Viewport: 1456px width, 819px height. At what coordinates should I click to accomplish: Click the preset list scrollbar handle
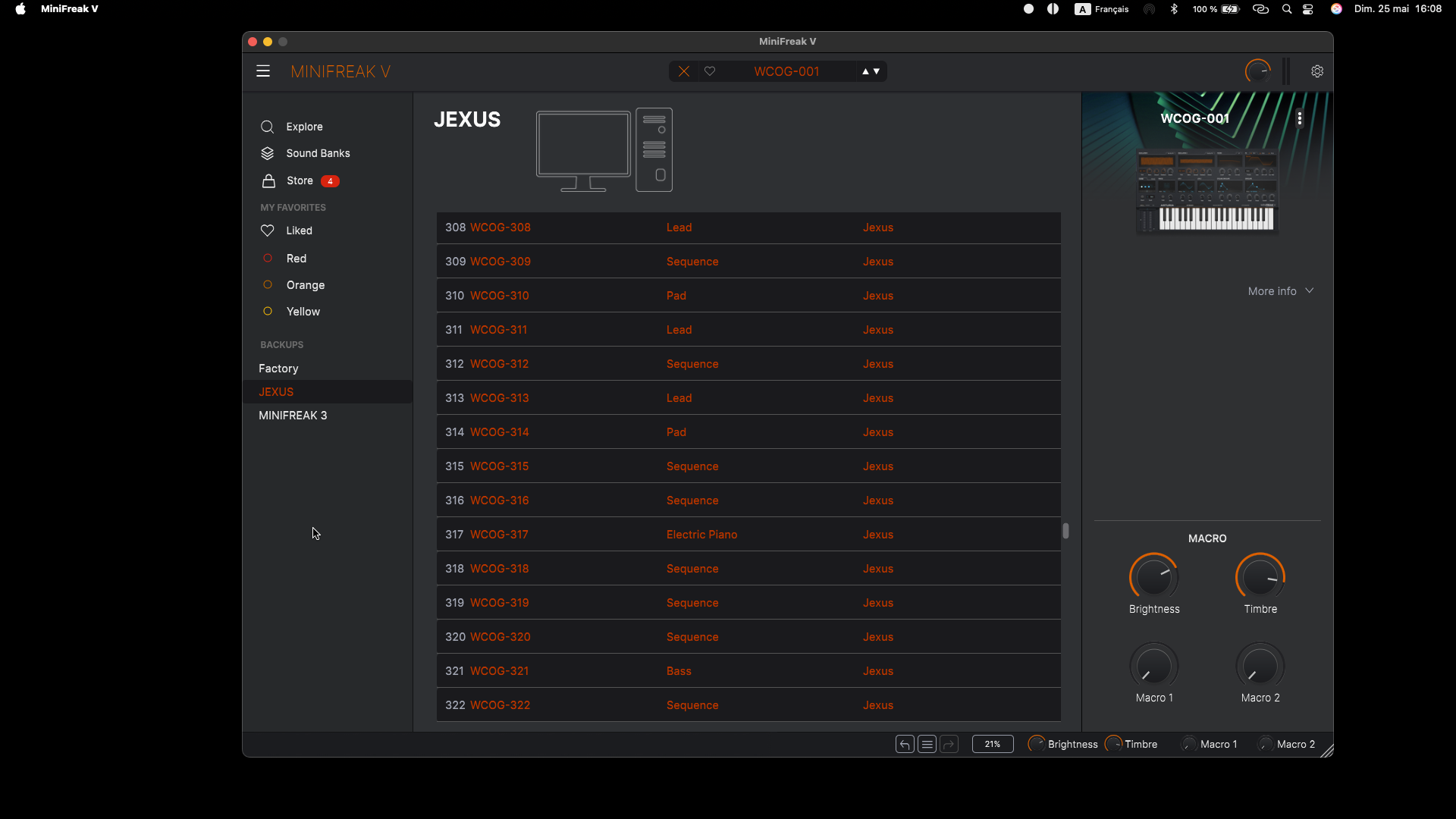(1065, 531)
